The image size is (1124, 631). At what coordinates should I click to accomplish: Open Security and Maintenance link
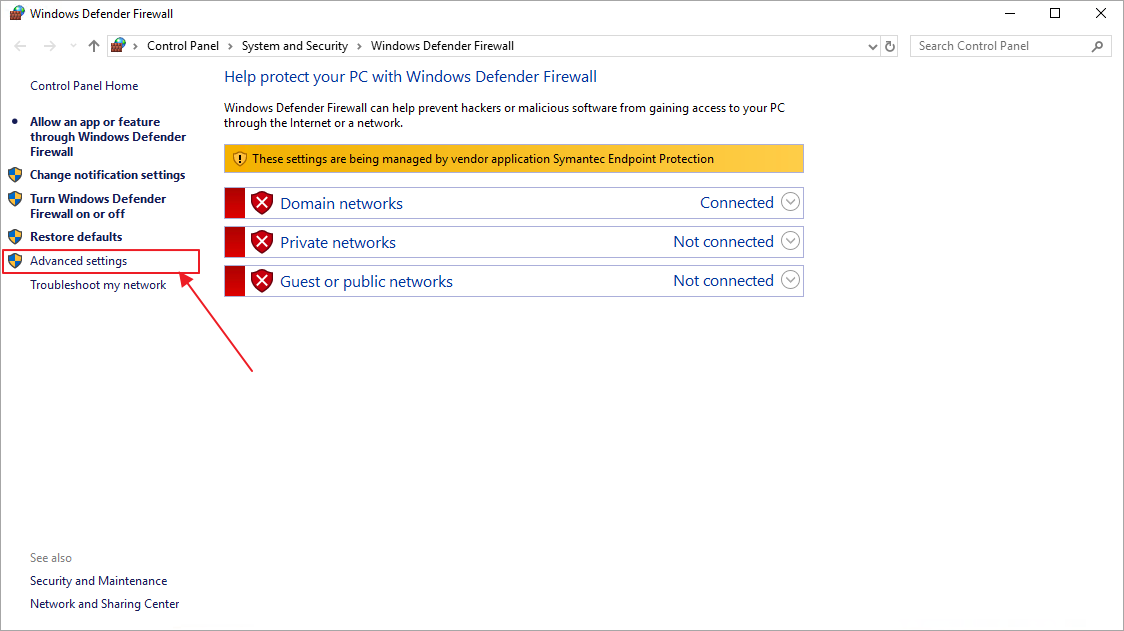[98, 581]
